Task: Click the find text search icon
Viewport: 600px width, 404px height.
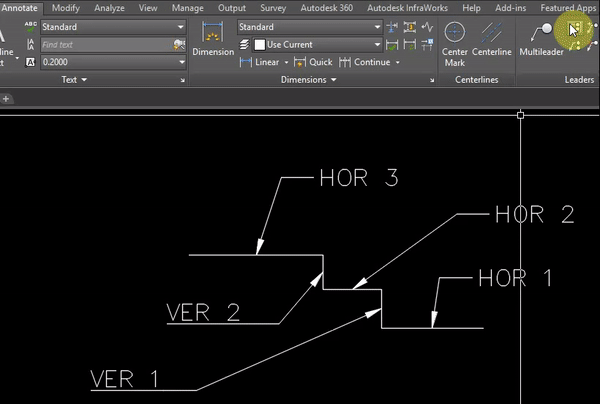Action: click(179, 44)
